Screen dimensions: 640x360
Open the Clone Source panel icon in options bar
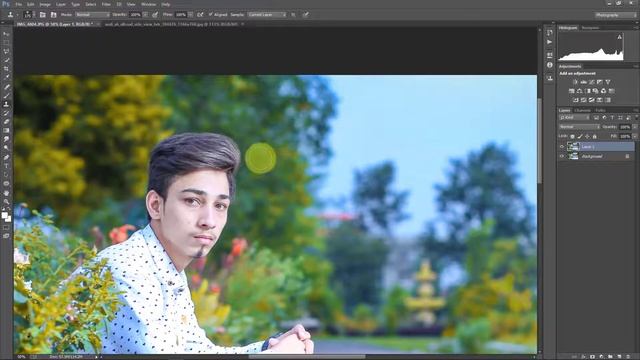(53, 15)
